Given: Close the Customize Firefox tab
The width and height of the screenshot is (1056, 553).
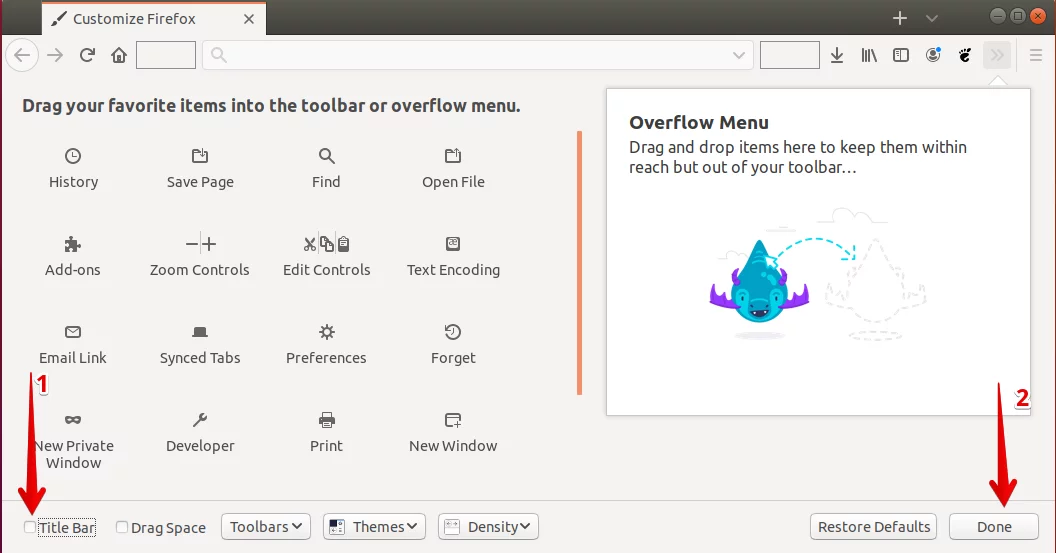Looking at the screenshot, I should pos(249,19).
